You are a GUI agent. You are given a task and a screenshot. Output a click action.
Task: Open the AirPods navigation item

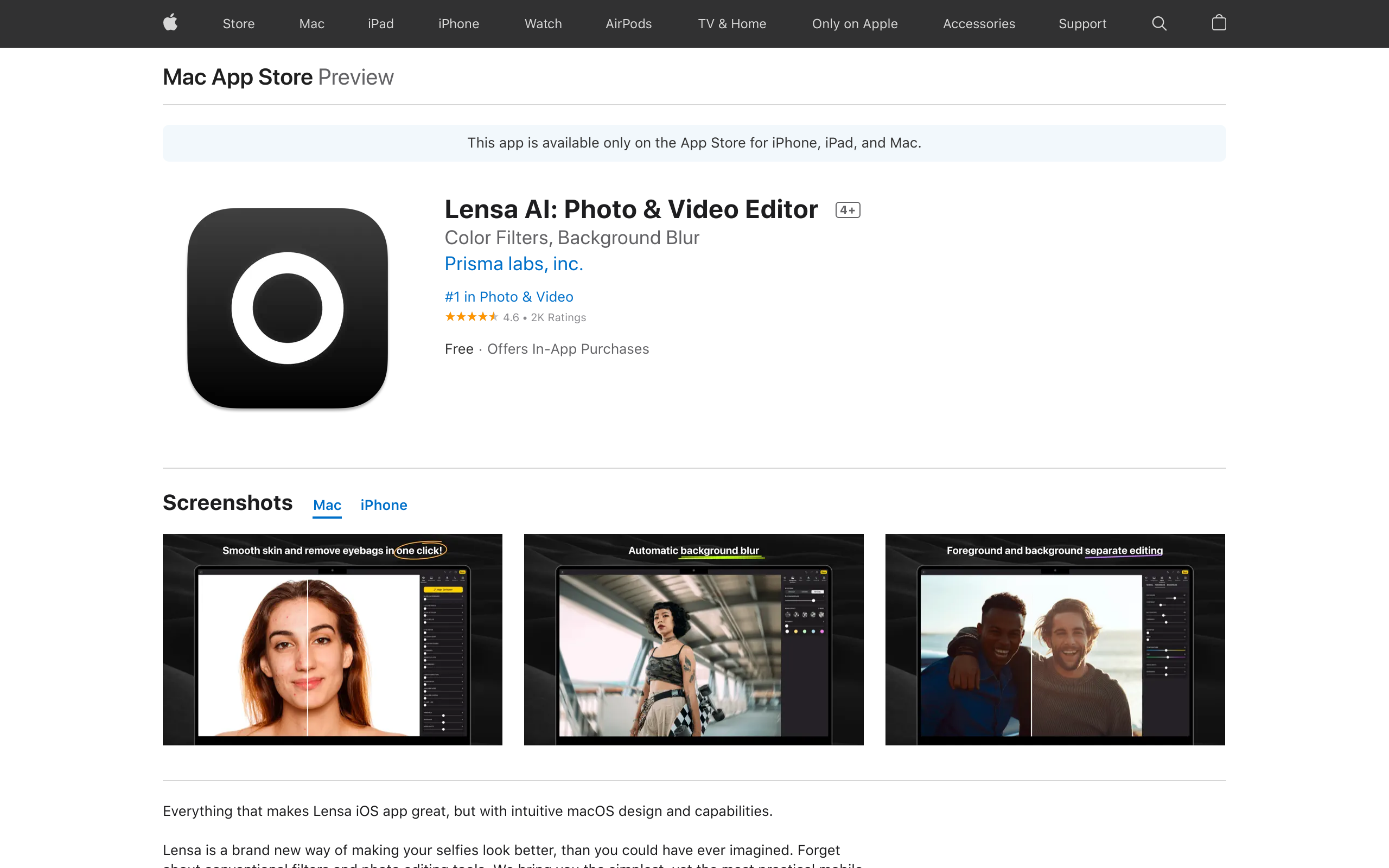click(628, 23)
